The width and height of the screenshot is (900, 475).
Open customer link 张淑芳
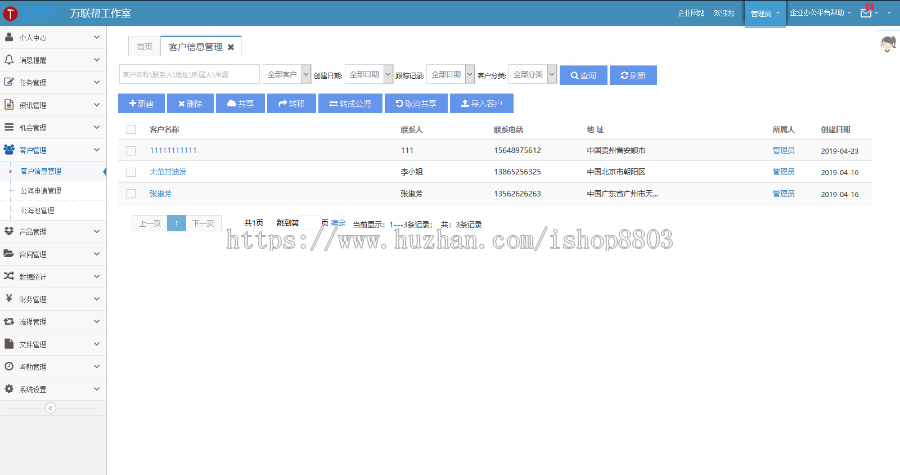161,194
